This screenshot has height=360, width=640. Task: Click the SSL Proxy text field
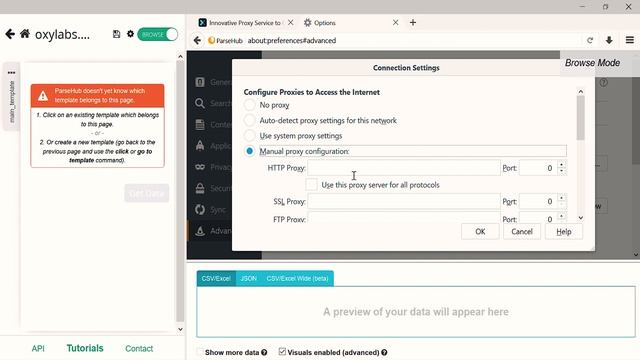[404, 201]
